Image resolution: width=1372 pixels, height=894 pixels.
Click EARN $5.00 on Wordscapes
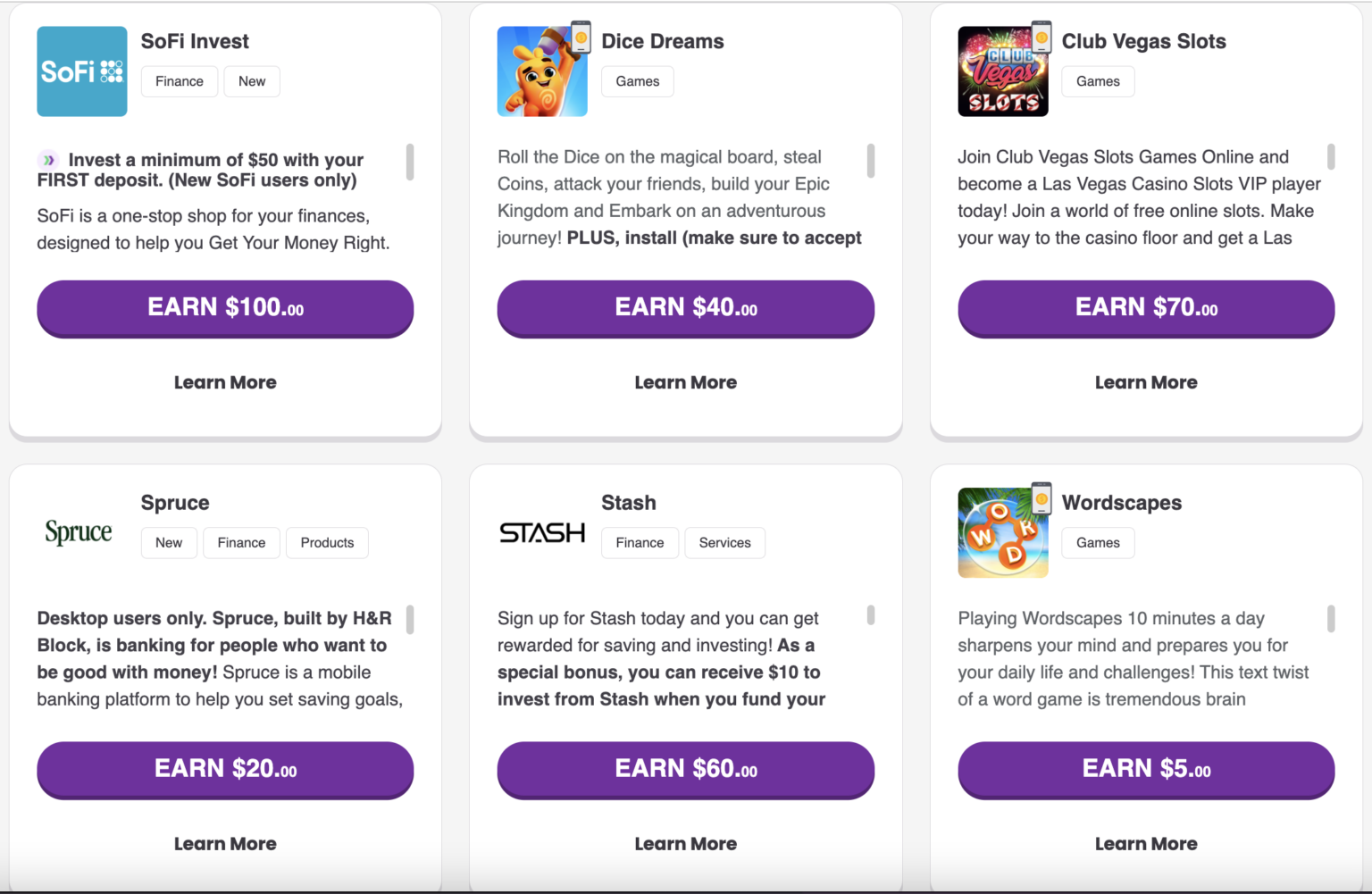click(x=1146, y=770)
